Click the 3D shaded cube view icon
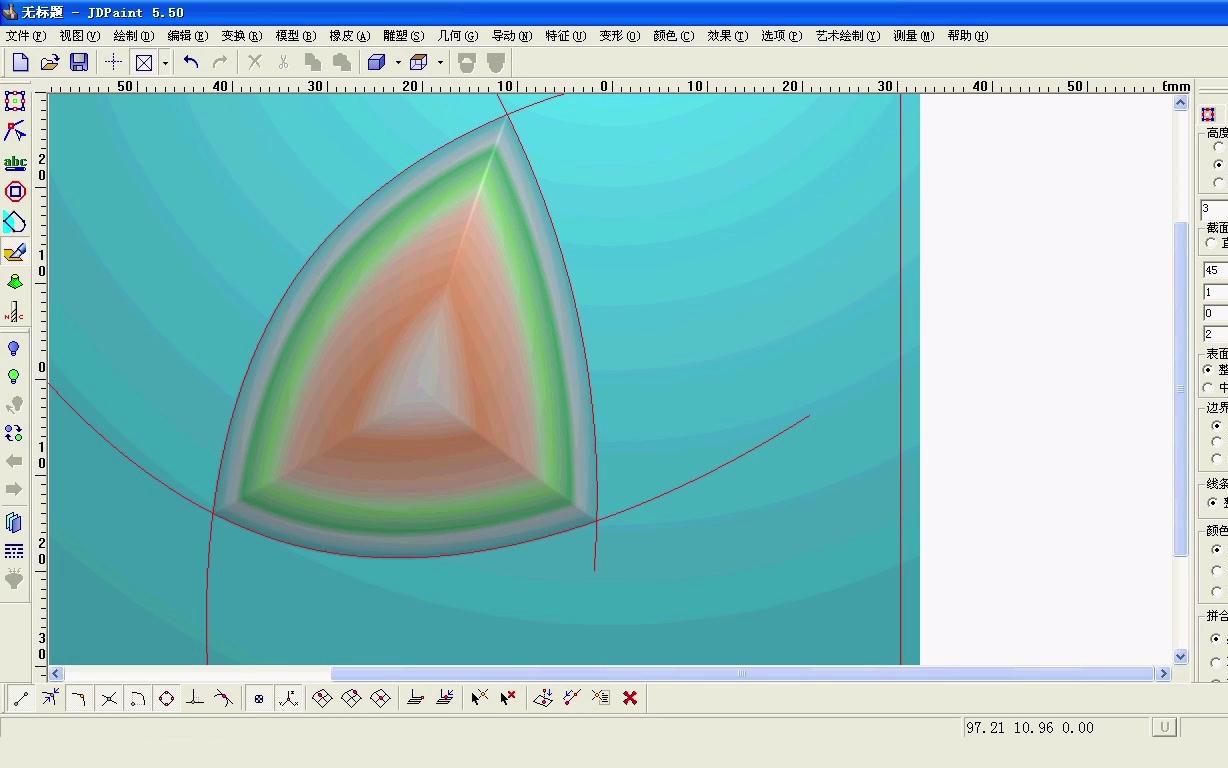 (x=376, y=62)
